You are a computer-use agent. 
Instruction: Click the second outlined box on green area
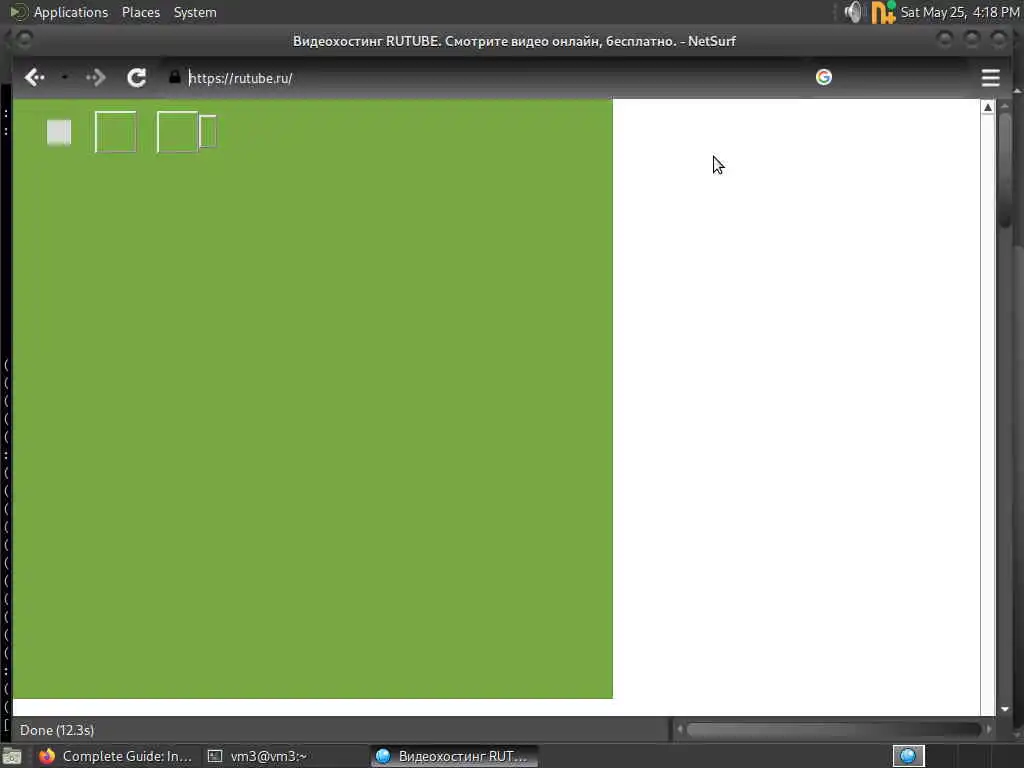(177, 132)
